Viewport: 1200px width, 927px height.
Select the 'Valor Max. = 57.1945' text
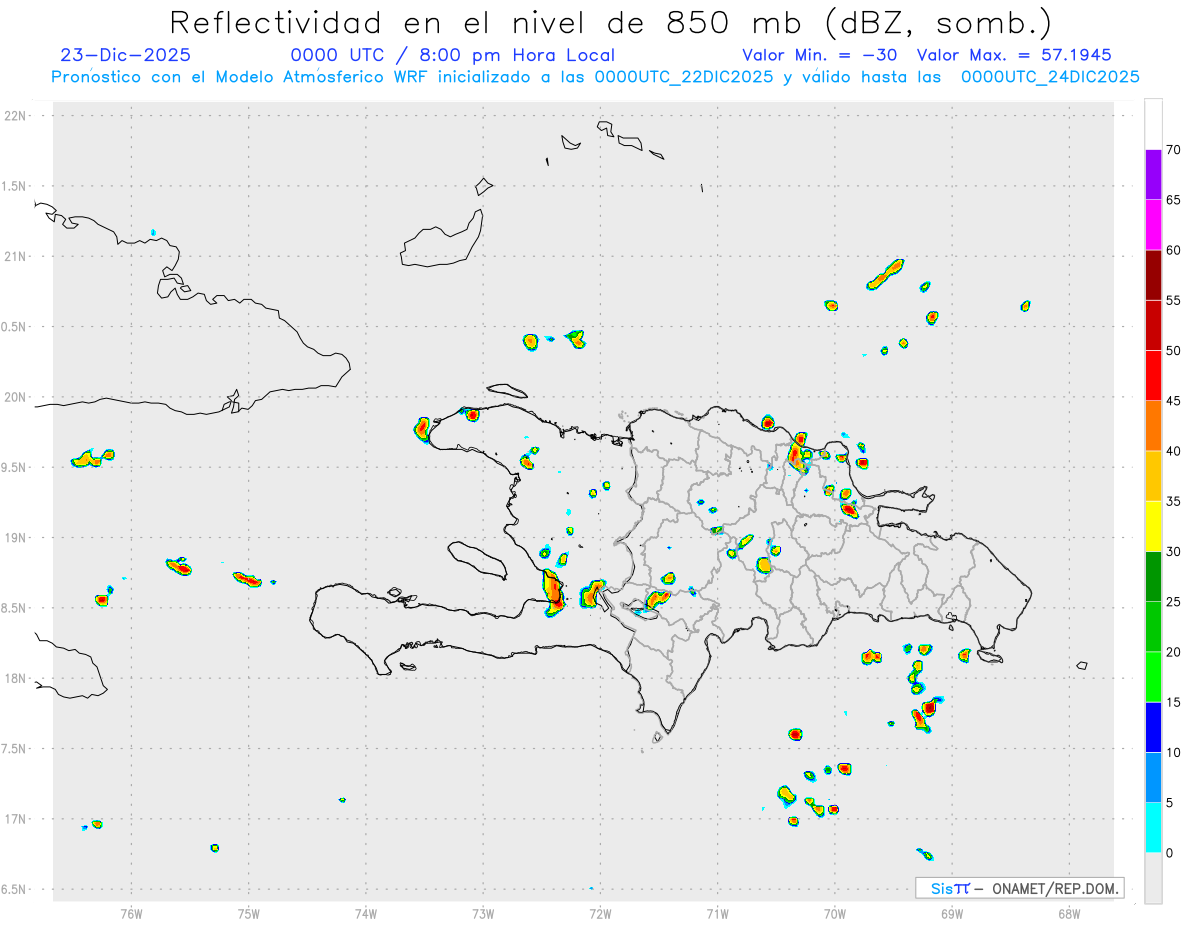click(x=1014, y=55)
